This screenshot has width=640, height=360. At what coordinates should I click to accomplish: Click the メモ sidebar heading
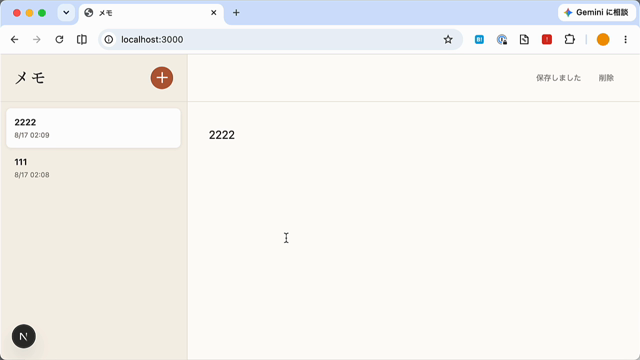[30, 78]
